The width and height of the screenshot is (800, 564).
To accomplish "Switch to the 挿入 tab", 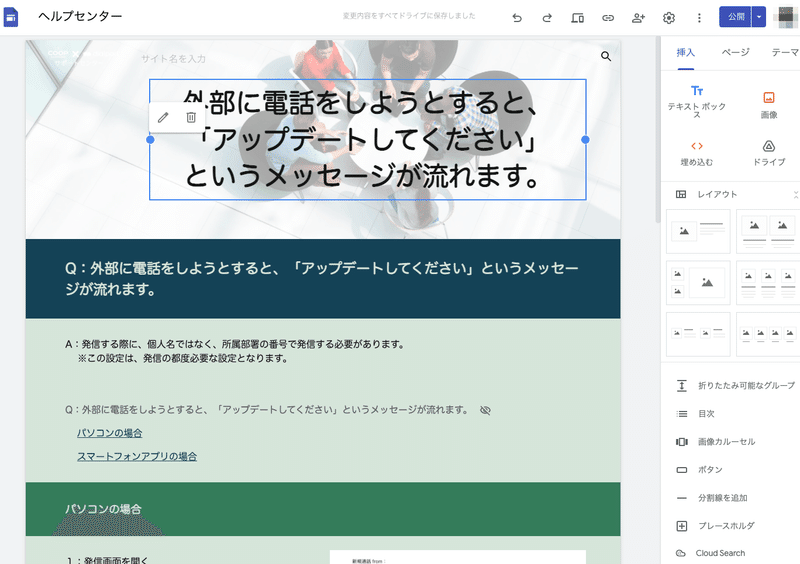I will coord(685,53).
